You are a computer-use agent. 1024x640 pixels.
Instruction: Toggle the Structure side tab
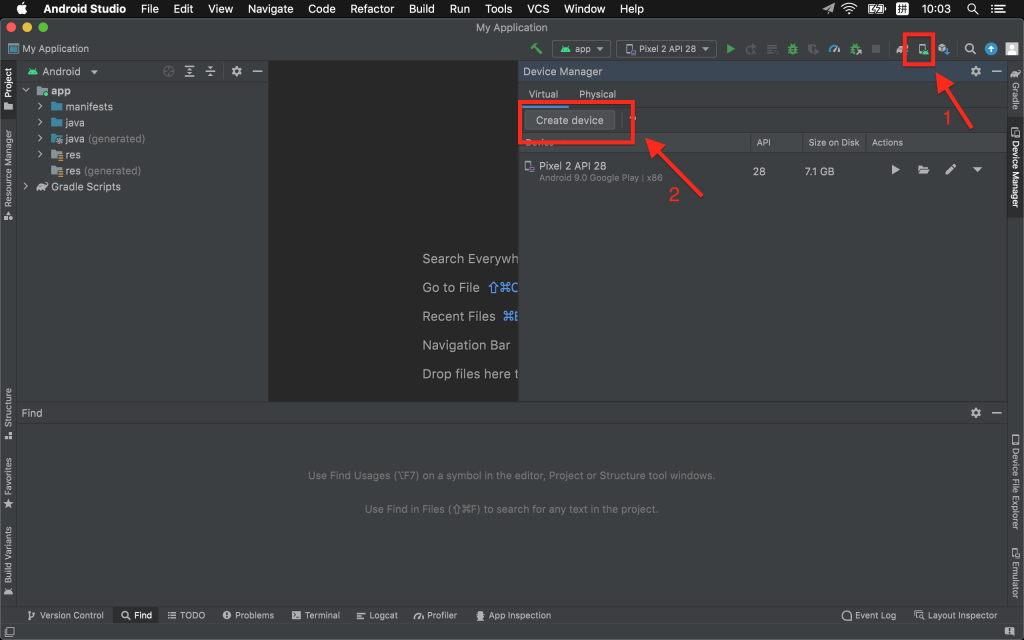[8, 413]
